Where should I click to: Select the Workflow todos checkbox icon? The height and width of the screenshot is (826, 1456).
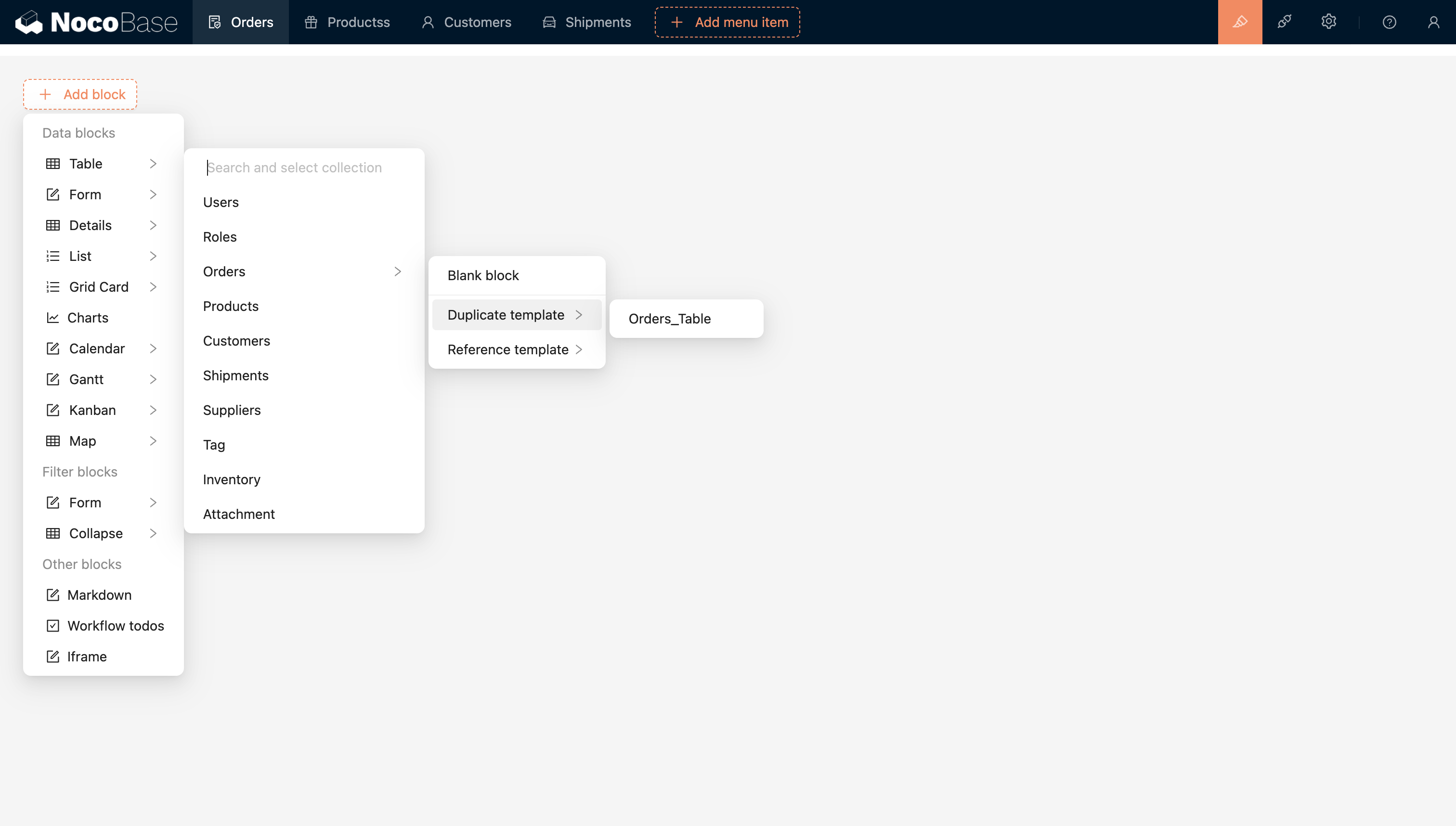(53, 626)
